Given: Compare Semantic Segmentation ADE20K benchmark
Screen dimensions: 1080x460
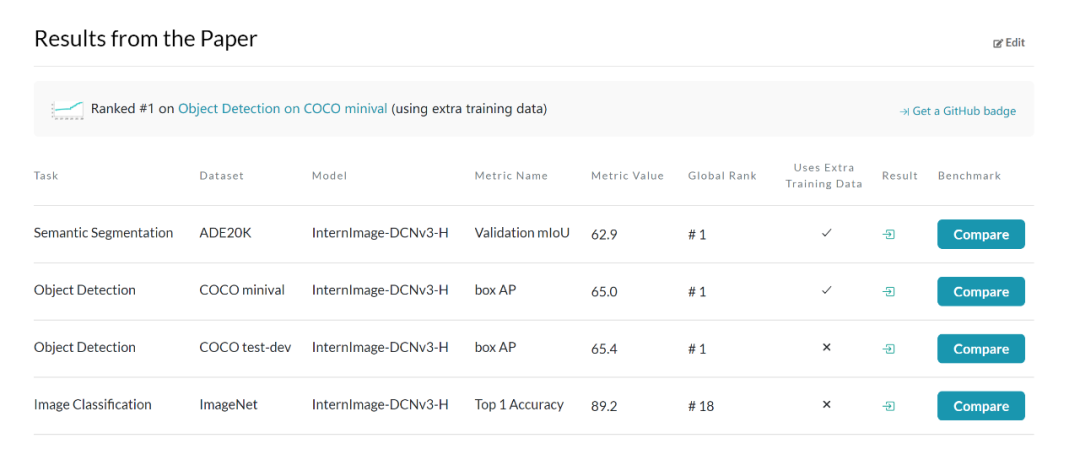Looking at the screenshot, I should pyautogui.click(x=980, y=234).
